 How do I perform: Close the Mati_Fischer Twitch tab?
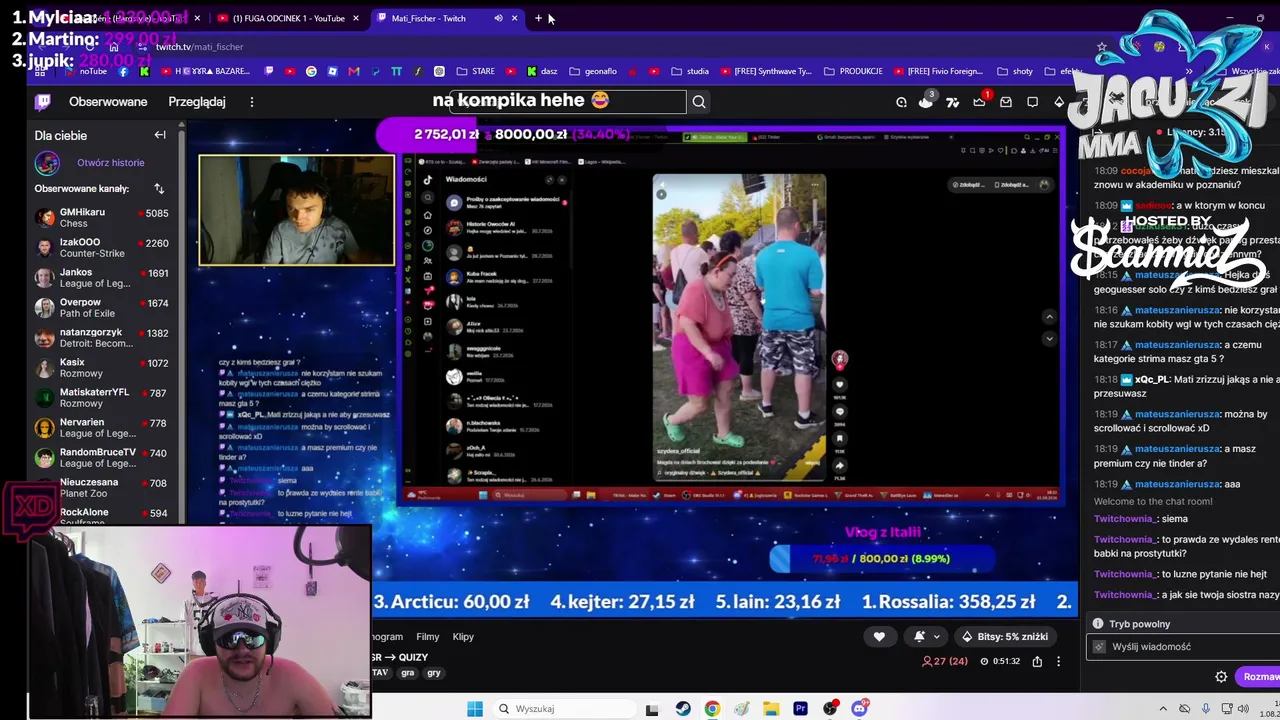point(515,18)
